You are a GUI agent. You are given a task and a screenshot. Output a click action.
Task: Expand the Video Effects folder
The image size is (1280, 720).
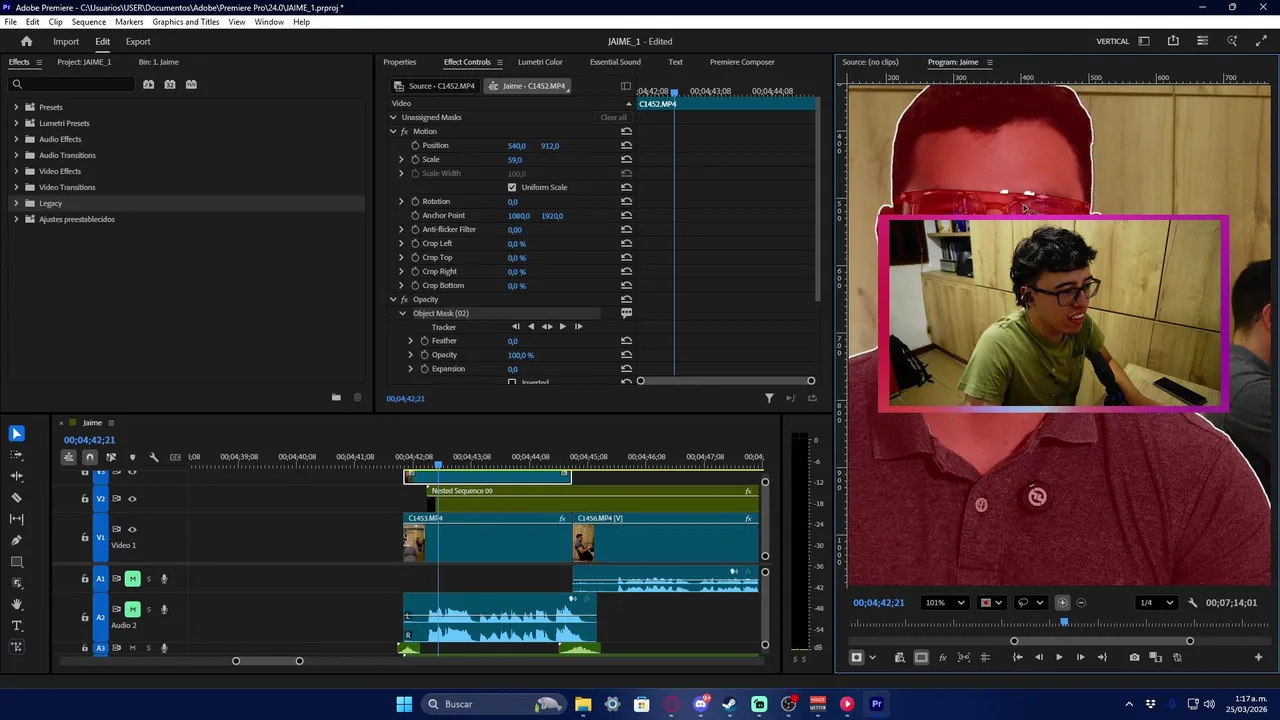(16, 171)
